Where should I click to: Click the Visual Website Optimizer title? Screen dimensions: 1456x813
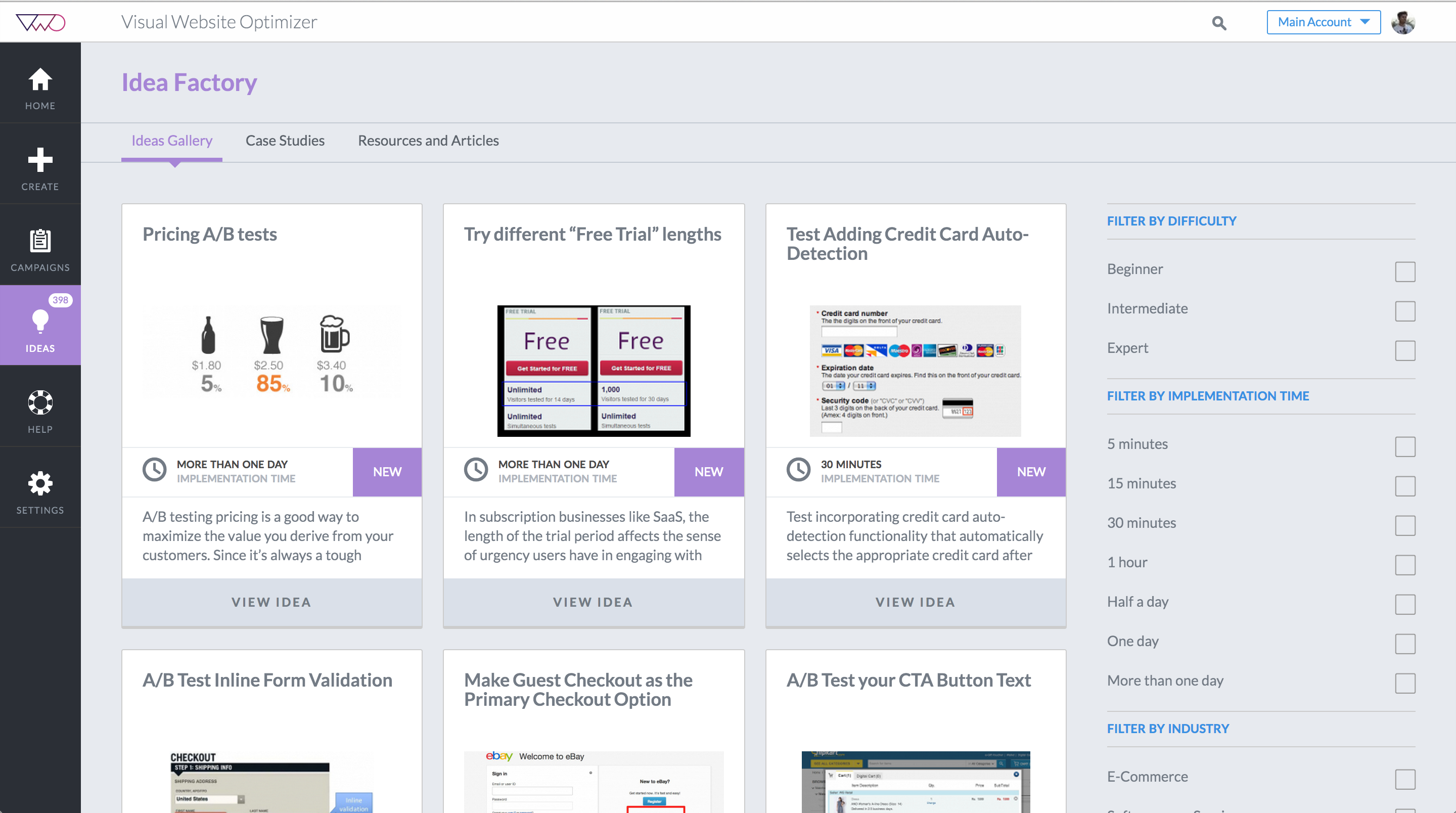coord(219,22)
